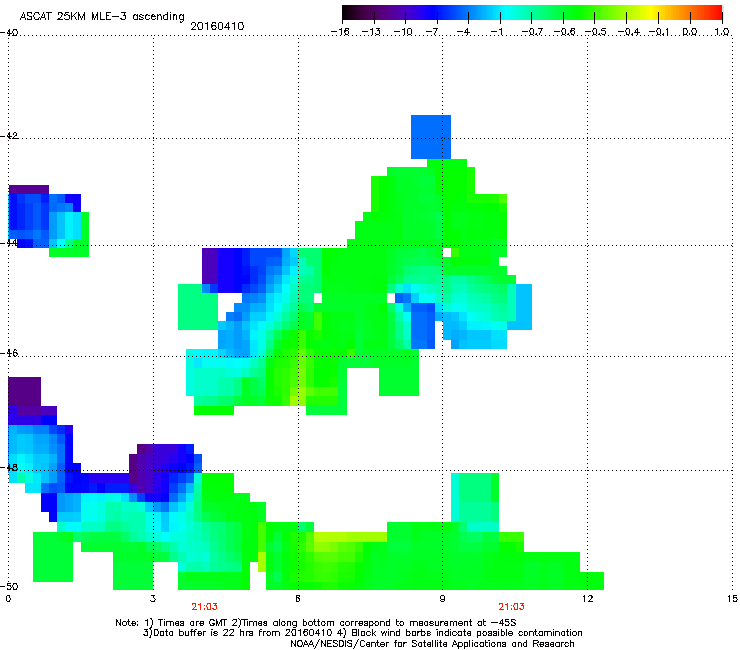The height and width of the screenshot is (650, 740).
Task: Select the -1 color bar label
Action: 496,32
